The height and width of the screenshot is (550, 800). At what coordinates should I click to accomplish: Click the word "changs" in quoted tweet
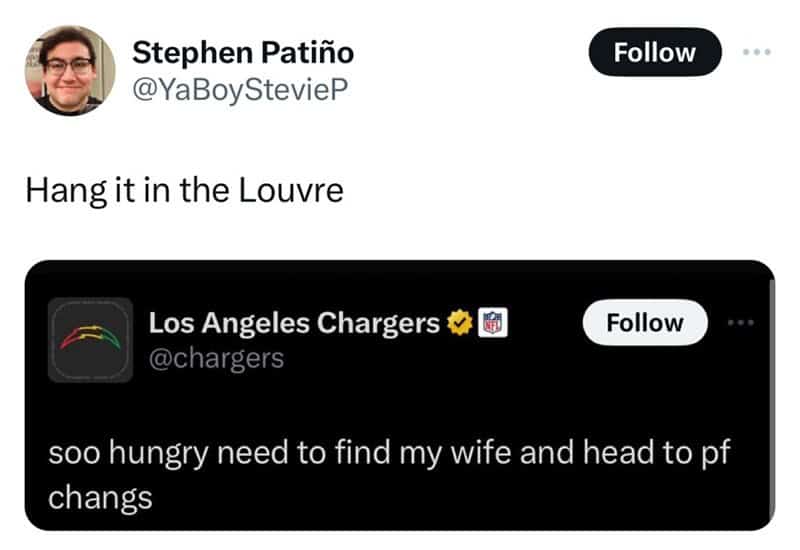point(101,498)
